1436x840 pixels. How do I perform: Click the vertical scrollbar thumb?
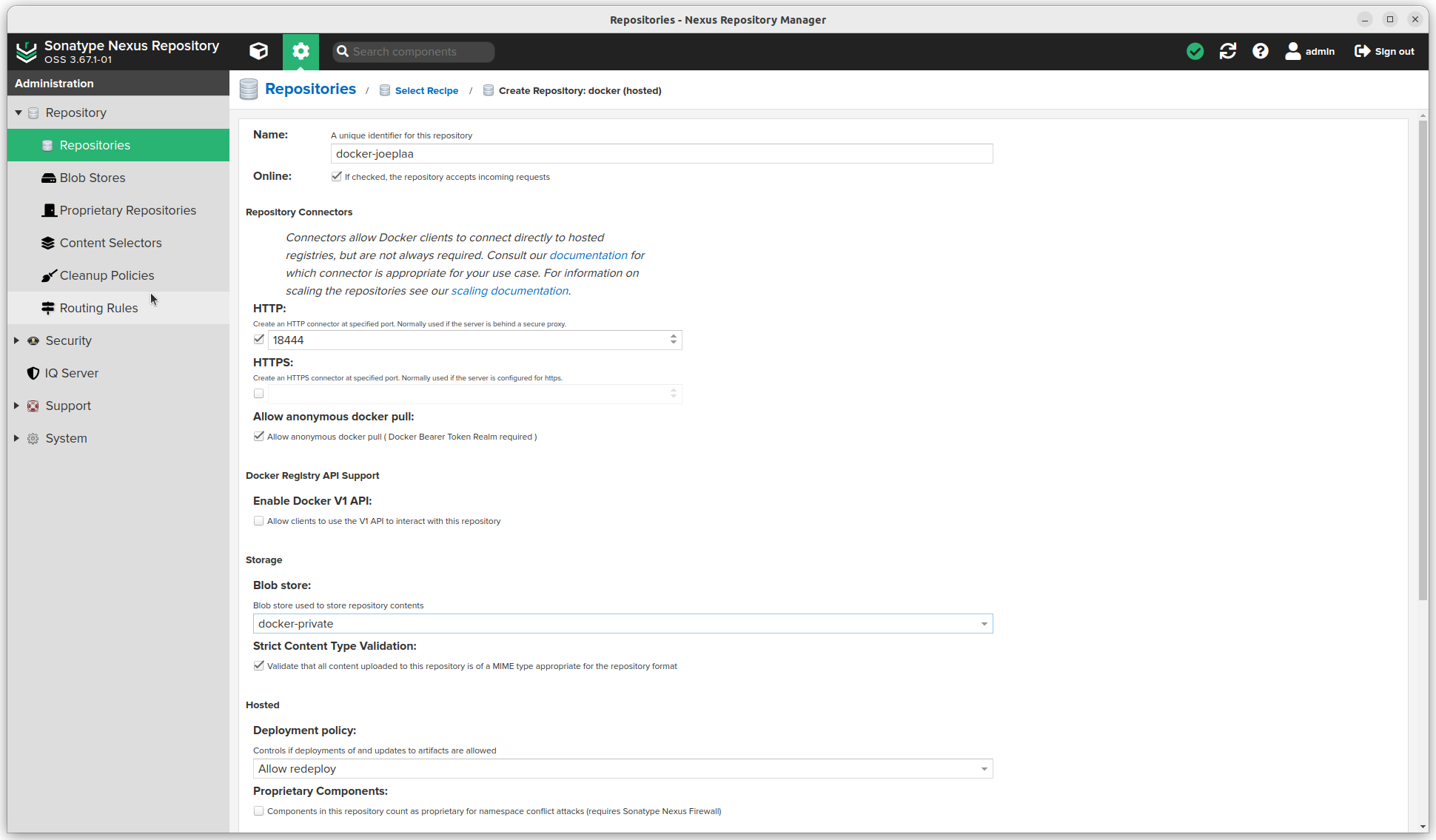pos(1423,360)
